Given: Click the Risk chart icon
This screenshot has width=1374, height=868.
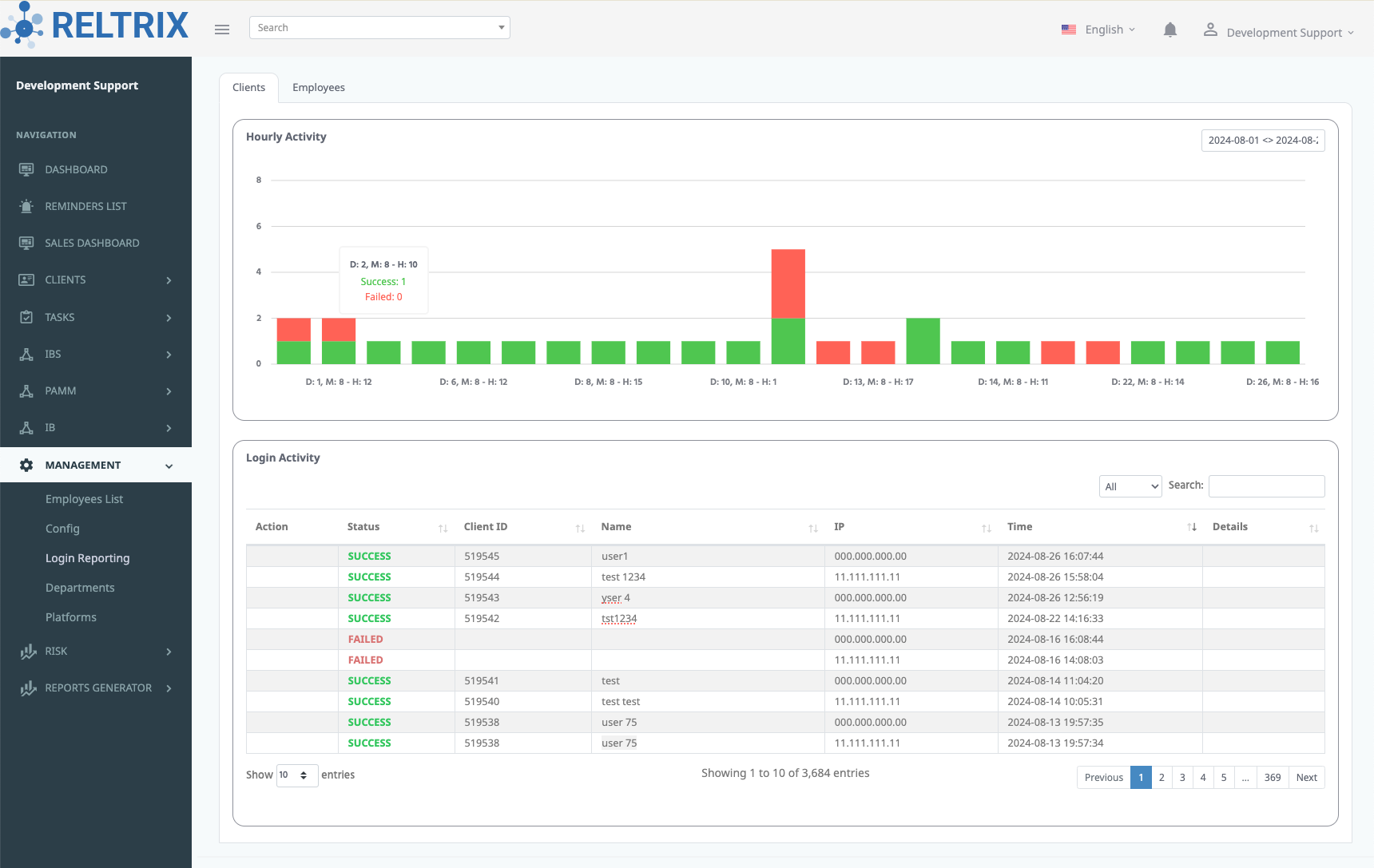Looking at the screenshot, I should click(28, 652).
